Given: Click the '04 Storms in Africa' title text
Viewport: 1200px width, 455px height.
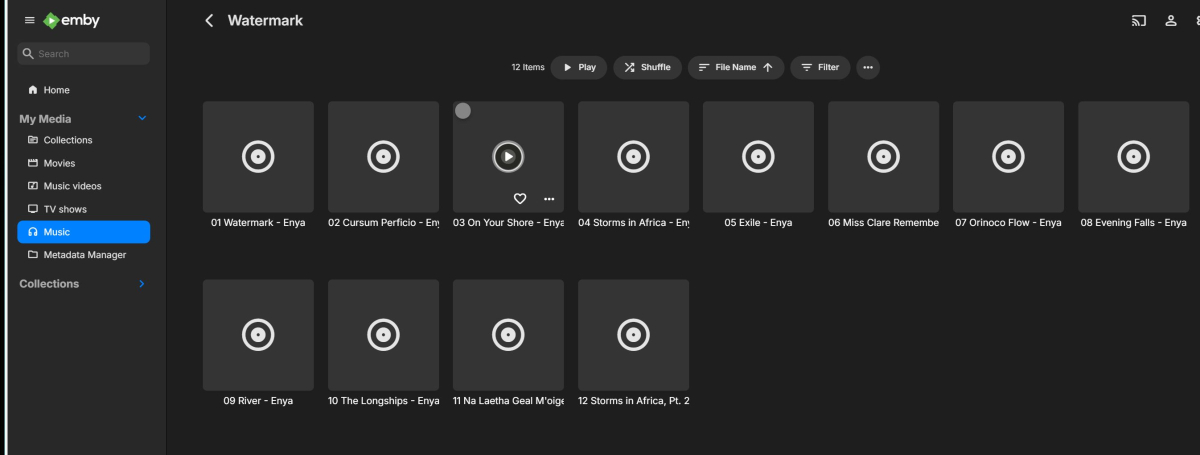Looking at the screenshot, I should click(633, 223).
